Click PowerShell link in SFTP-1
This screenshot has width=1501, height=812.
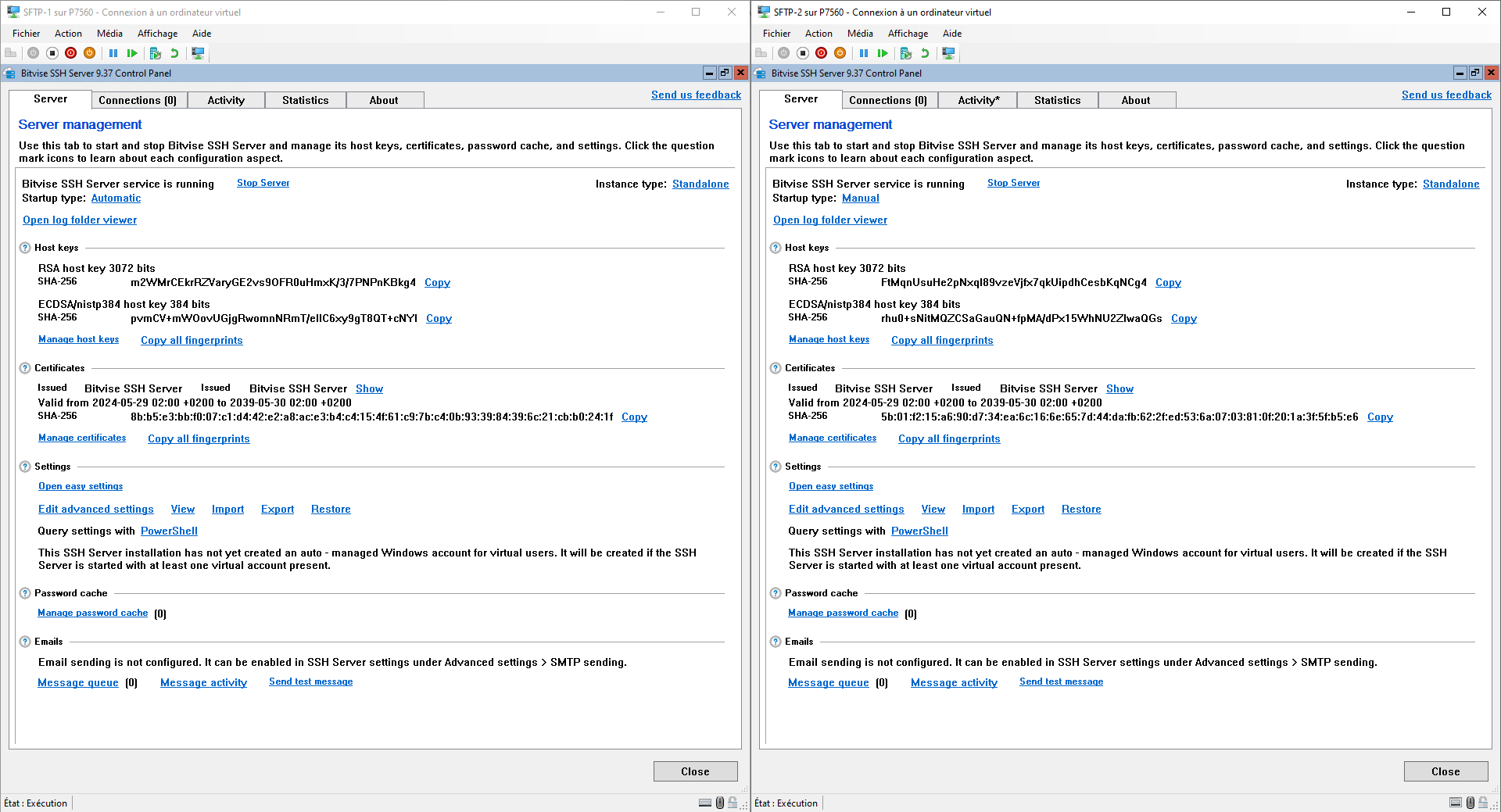169,531
